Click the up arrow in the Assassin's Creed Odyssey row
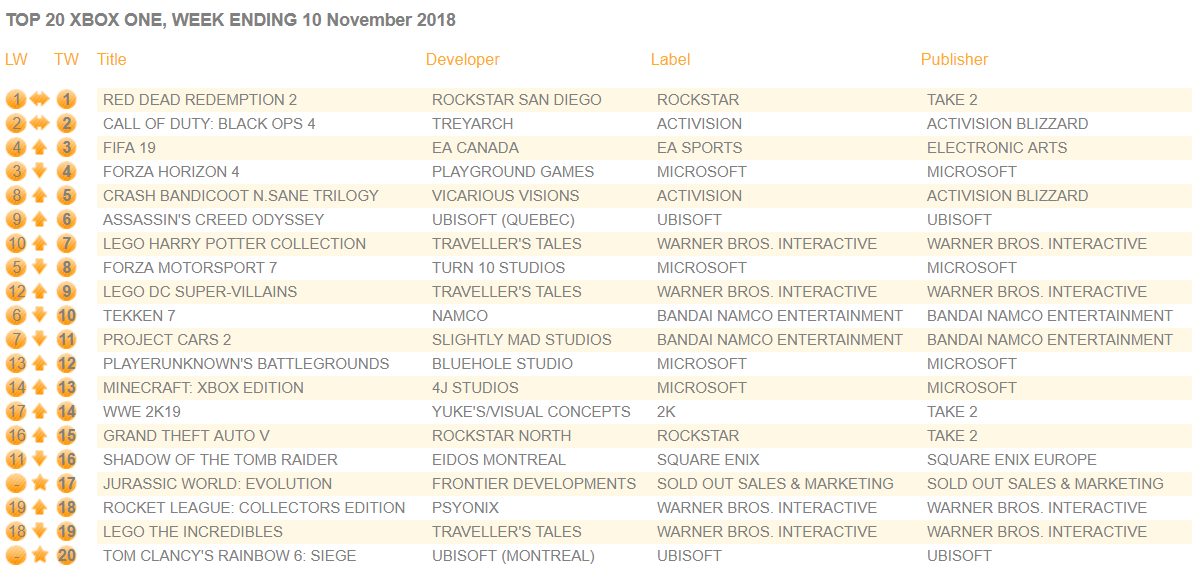Image resolution: width=1198 pixels, height=570 pixels. 40,219
